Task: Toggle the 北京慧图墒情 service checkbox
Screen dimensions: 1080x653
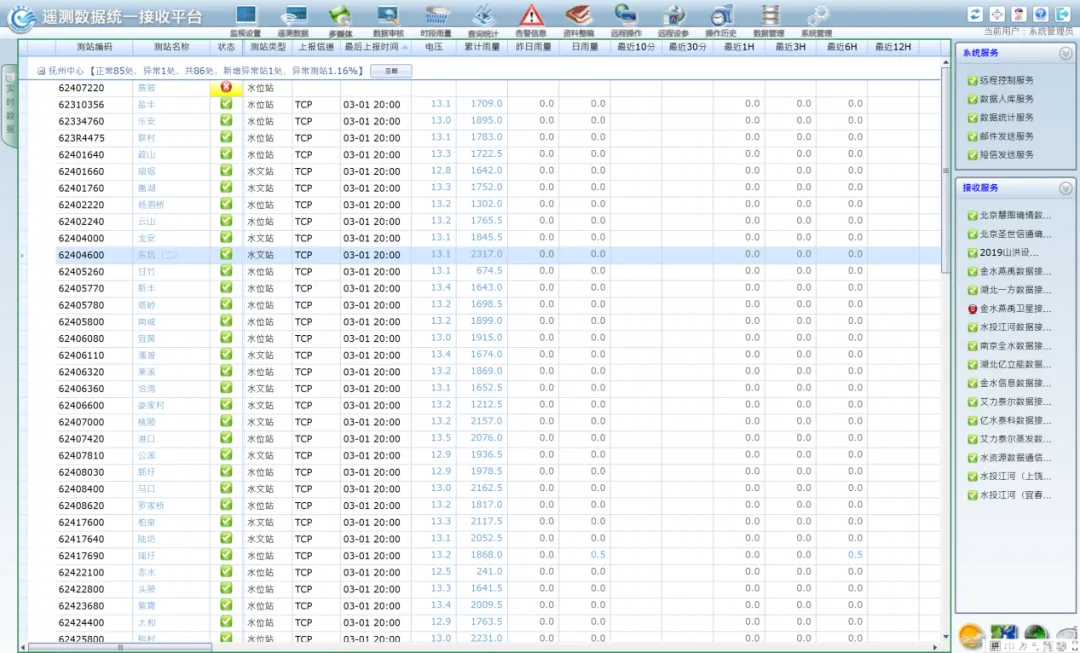Action: coord(973,216)
